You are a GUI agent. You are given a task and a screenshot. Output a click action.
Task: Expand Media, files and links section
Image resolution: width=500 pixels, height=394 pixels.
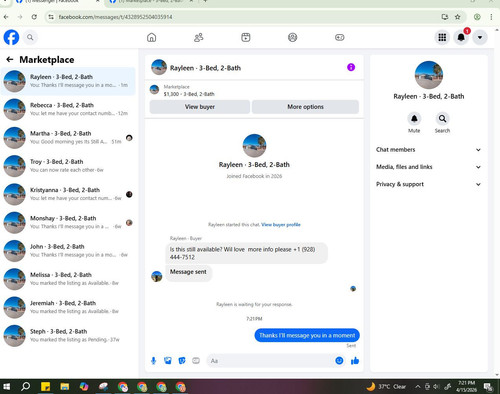tap(428, 167)
